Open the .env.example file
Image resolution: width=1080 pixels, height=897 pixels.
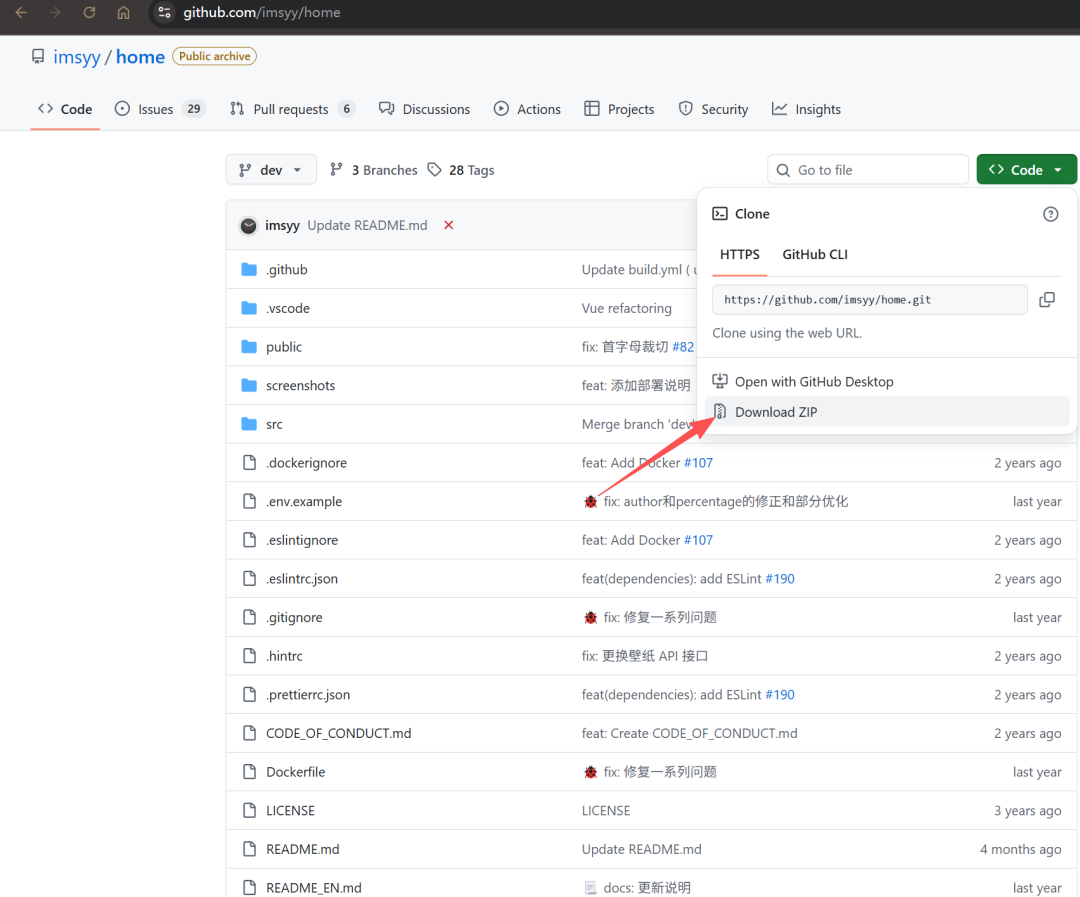tap(304, 502)
